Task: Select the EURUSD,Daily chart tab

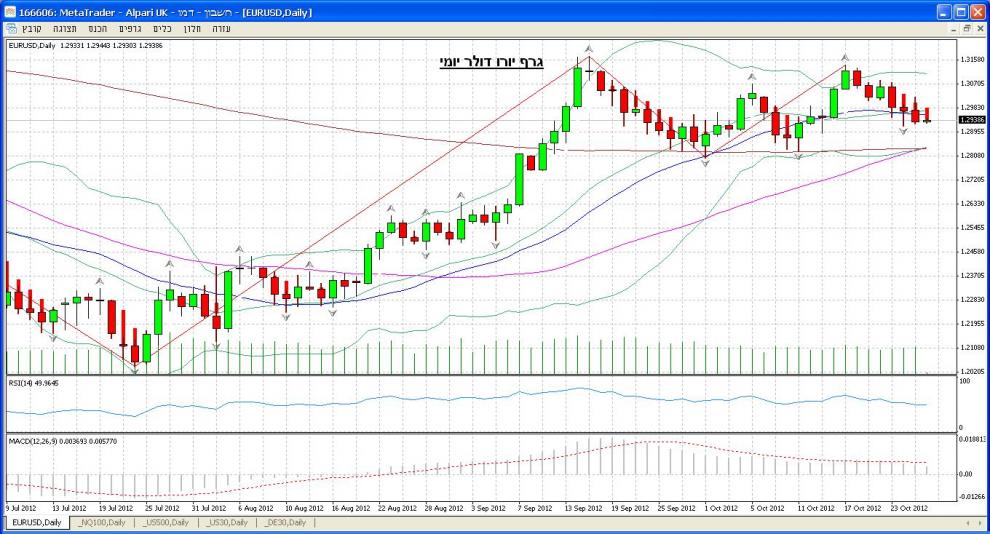Action: (37, 522)
